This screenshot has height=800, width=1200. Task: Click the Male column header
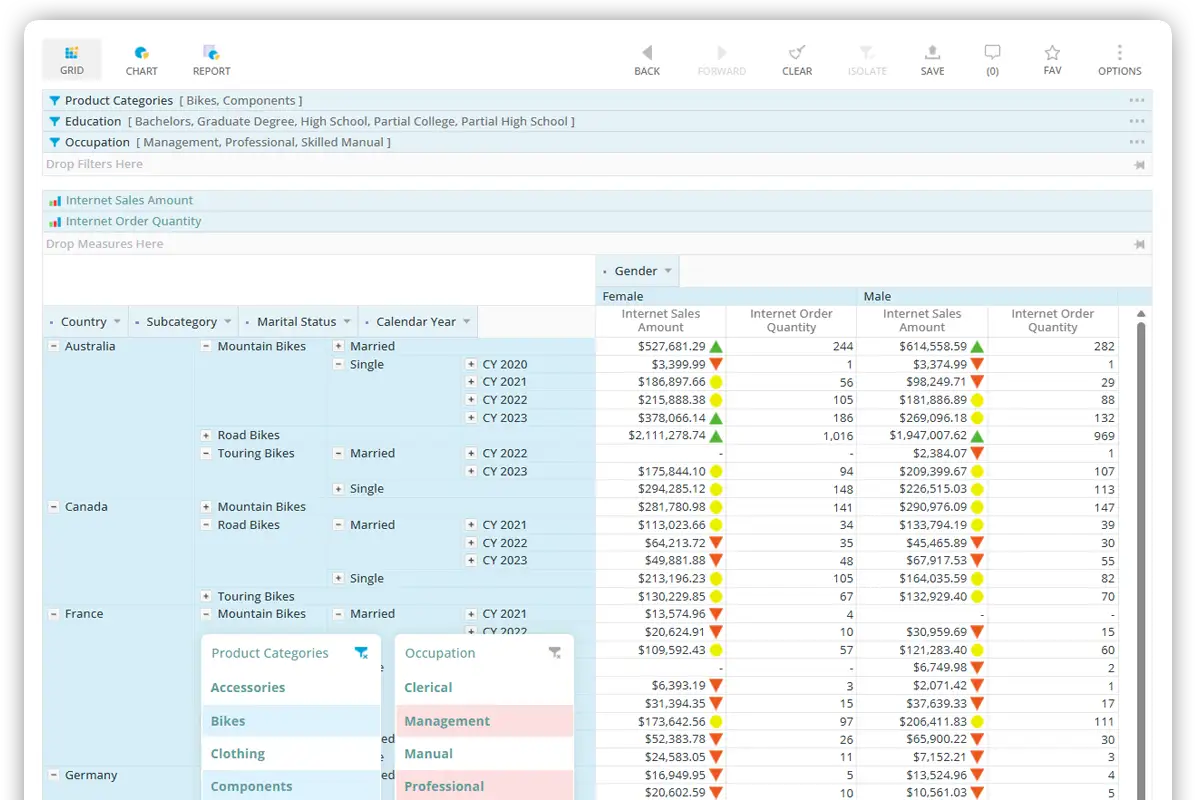point(988,297)
